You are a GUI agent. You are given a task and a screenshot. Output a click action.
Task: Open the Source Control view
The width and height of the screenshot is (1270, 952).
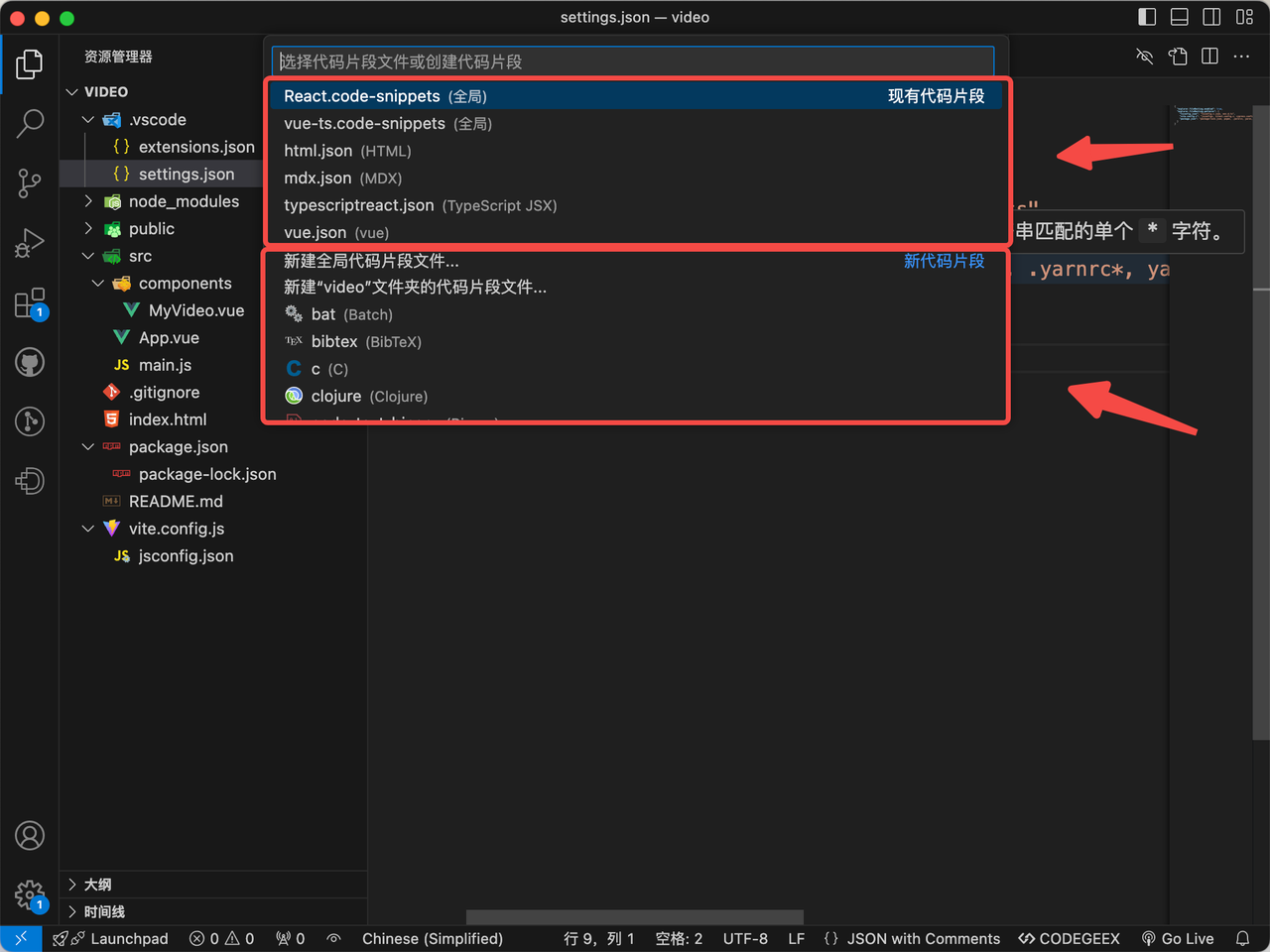point(30,183)
